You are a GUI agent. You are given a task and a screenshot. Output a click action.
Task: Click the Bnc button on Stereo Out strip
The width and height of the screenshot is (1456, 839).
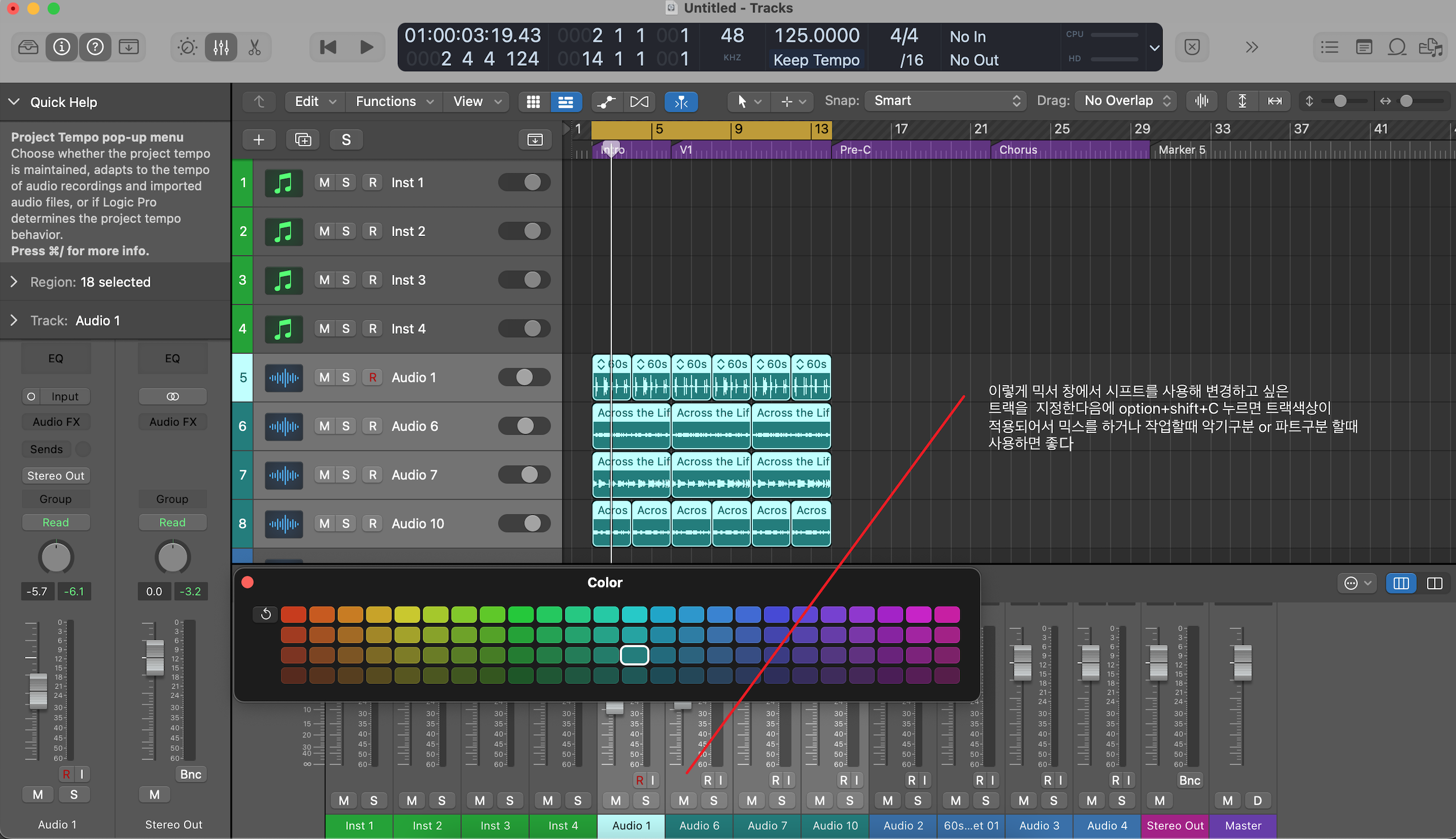pos(191,774)
